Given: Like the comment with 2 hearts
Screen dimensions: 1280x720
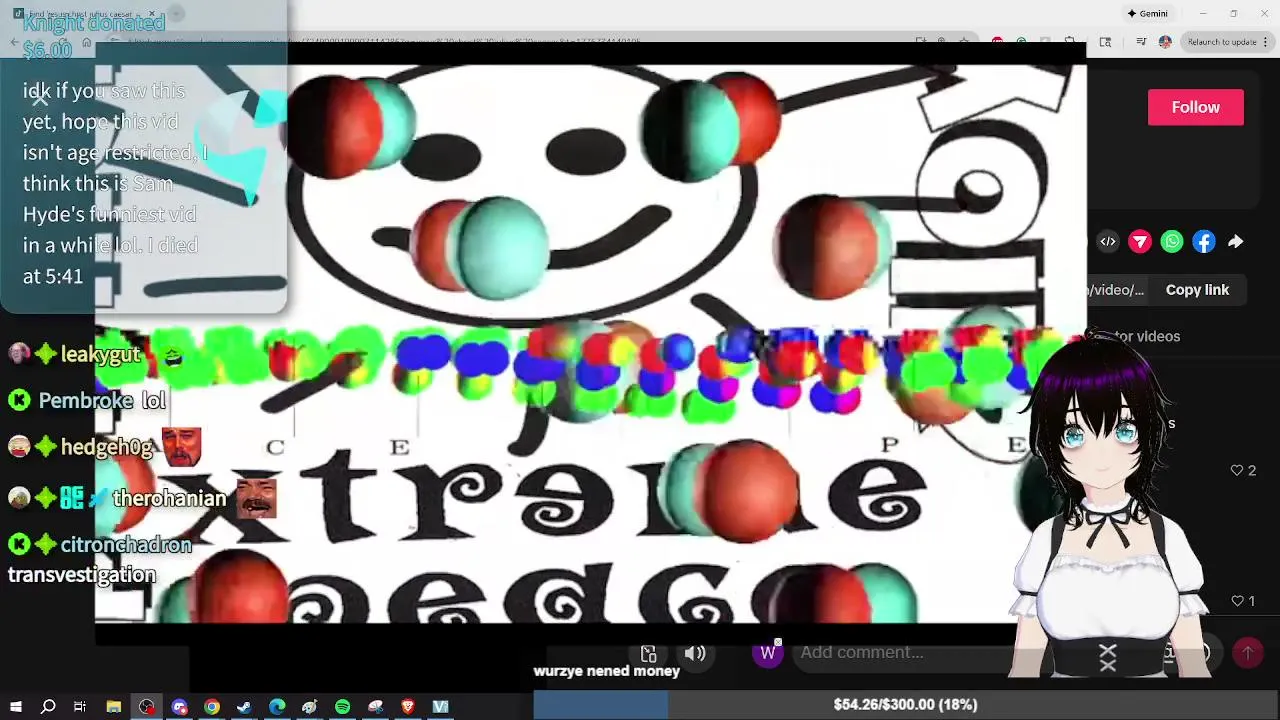Looking at the screenshot, I should 1237,470.
